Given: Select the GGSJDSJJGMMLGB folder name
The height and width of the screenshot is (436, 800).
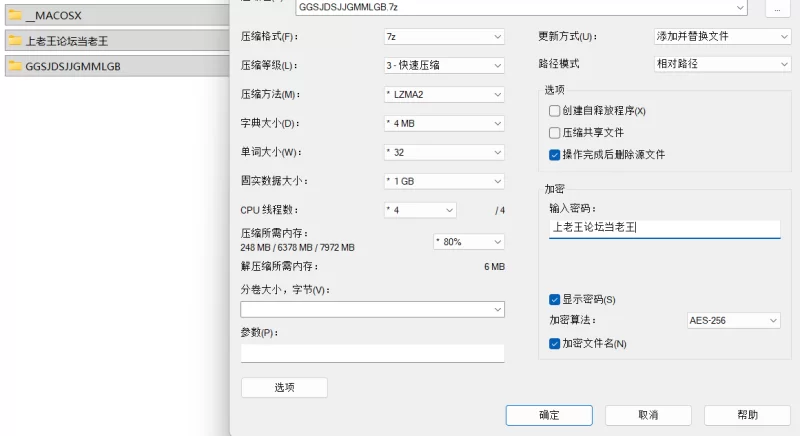Looking at the screenshot, I should pyautogui.click(x=73, y=66).
